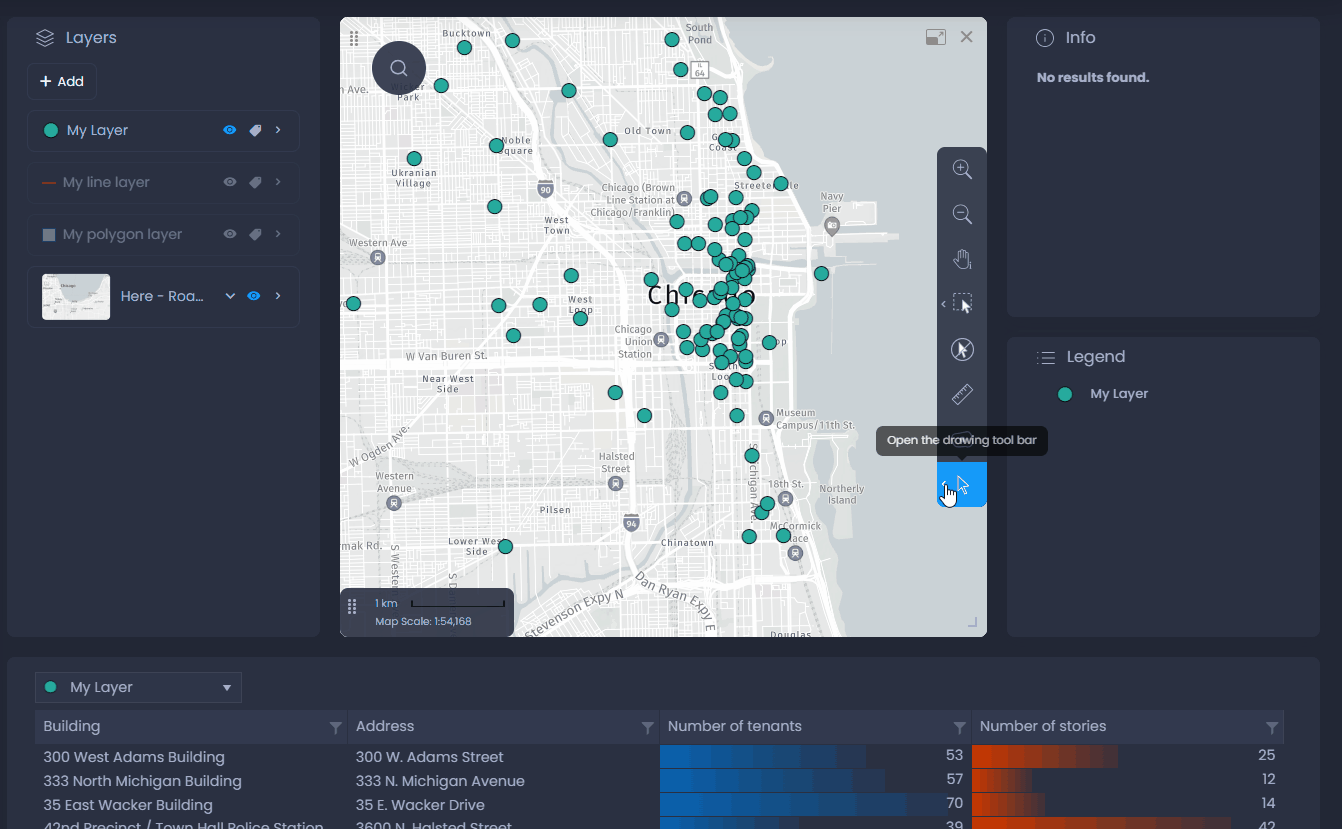The height and width of the screenshot is (829, 1342).
Task: Click the My line layer name
Action: click(x=106, y=182)
